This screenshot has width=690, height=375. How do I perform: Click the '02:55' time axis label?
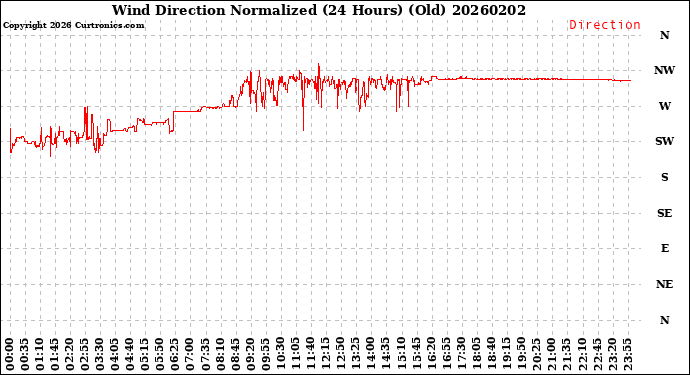click(x=85, y=355)
